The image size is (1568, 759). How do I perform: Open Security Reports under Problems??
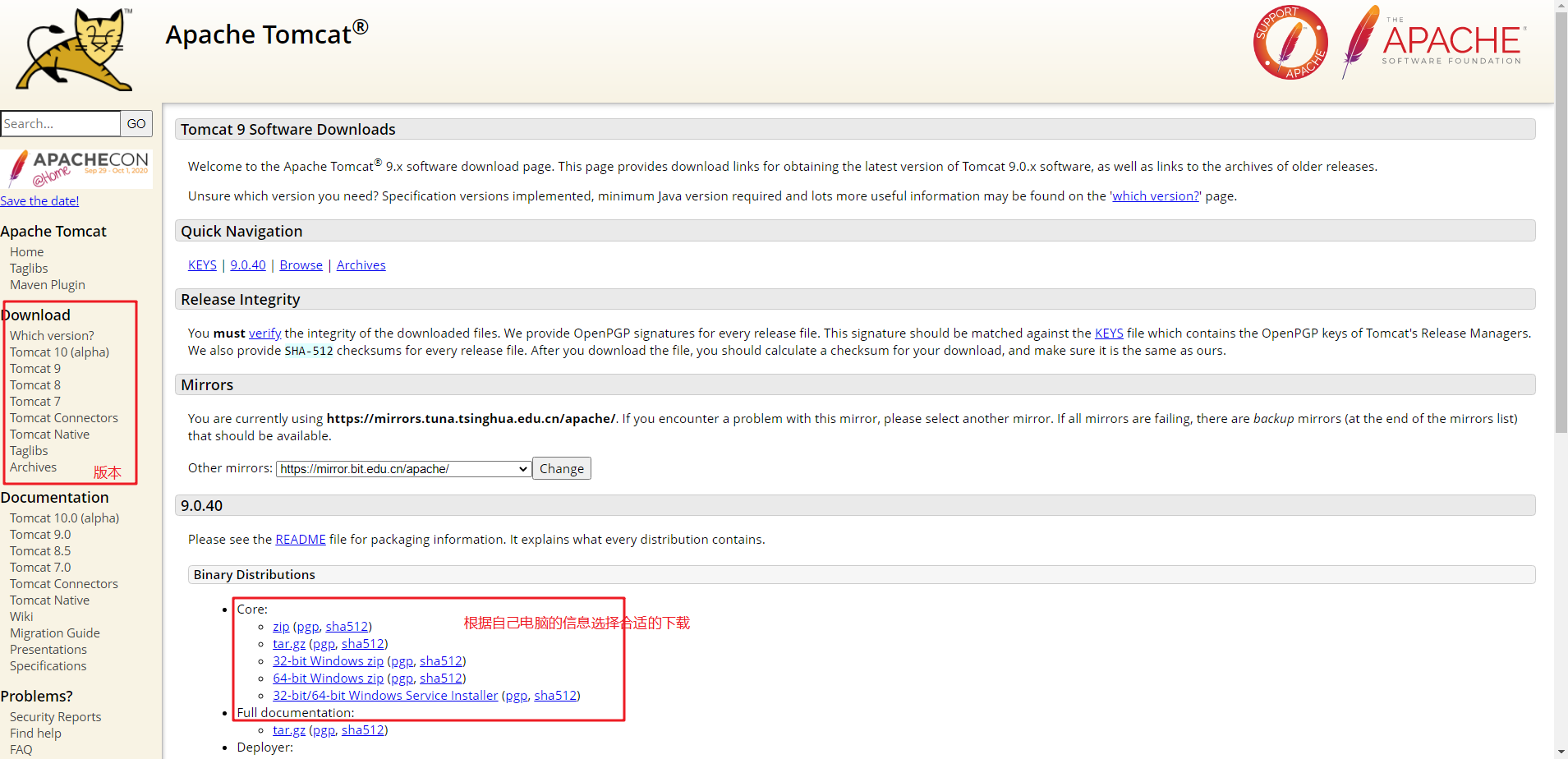pos(56,717)
